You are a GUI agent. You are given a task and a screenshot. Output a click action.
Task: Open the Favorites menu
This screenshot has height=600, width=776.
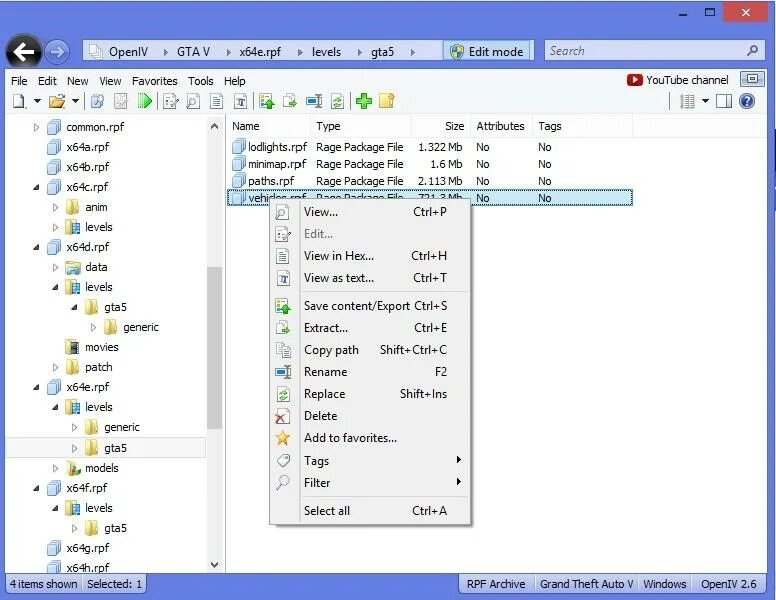(154, 81)
